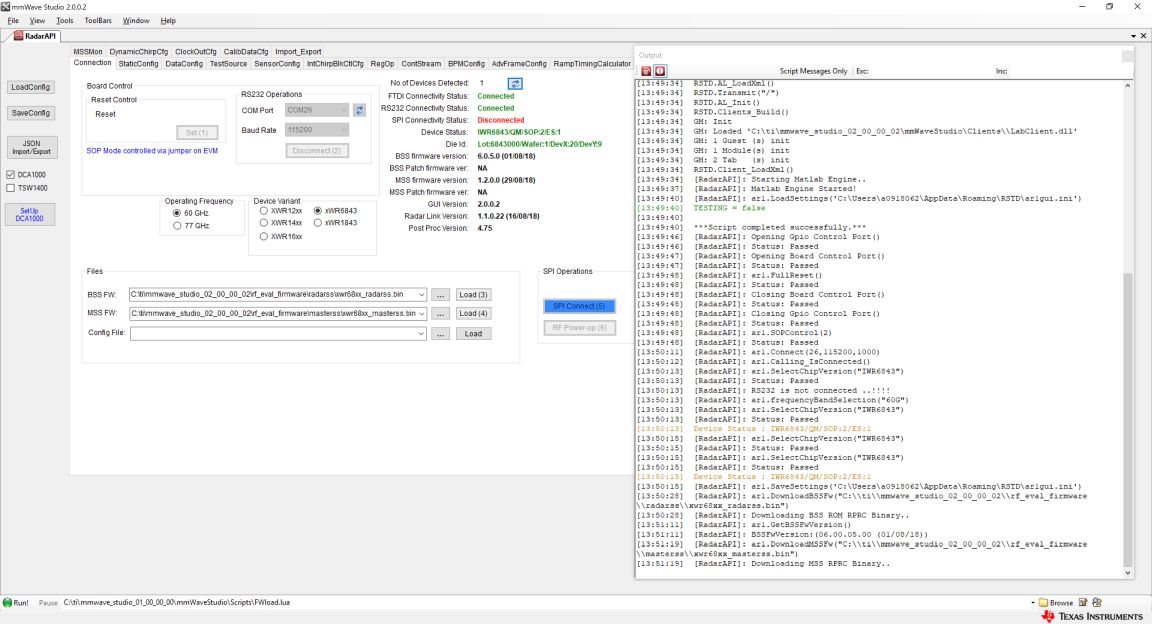The image size is (1152, 624).
Task: Toggle the DCA1000 checkbox
Action: coord(10,175)
